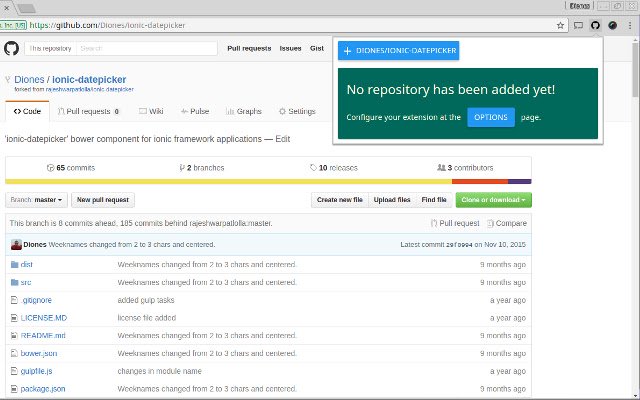Open the ionic-datepicker repository title link
The width and height of the screenshot is (640, 400).
pos(89,80)
